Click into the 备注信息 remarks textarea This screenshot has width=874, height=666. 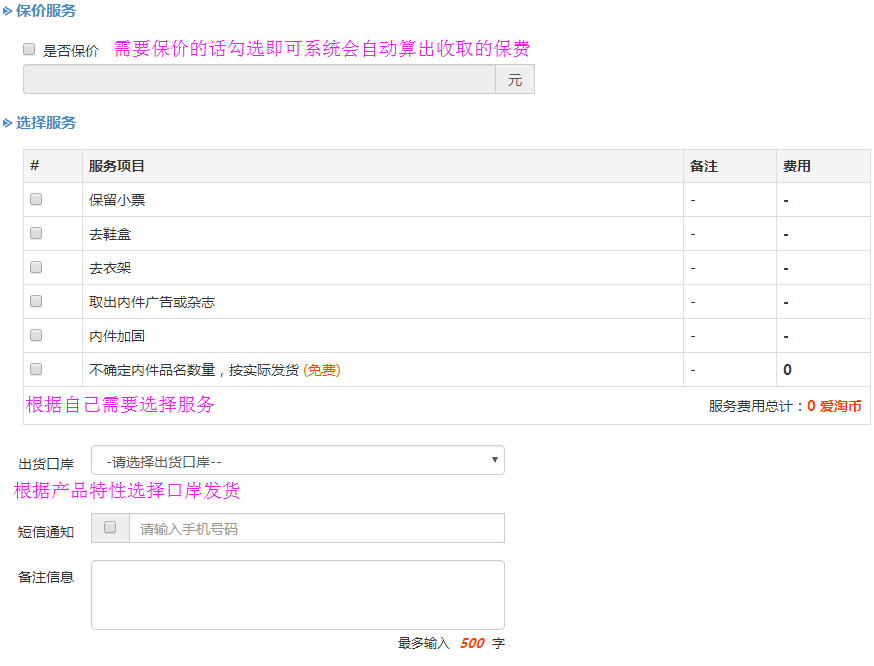click(x=298, y=595)
